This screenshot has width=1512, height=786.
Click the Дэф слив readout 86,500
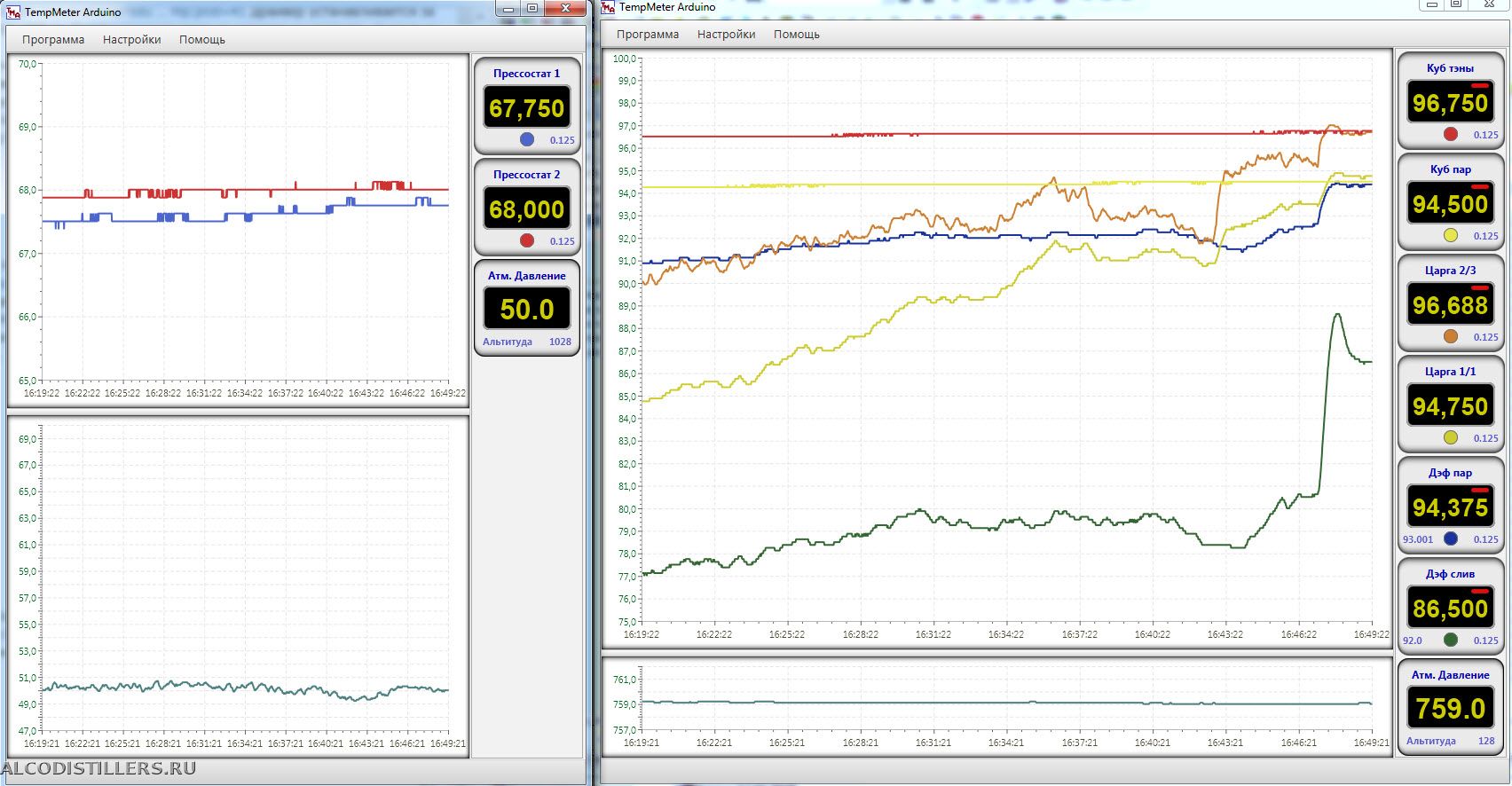(x=1451, y=609)
